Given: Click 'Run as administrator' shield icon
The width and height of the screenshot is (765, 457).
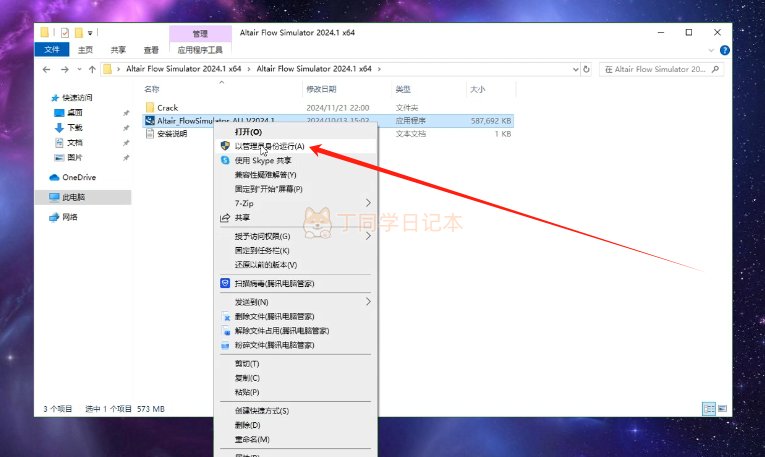Looking at the screenshot, I should coord(225,146).
